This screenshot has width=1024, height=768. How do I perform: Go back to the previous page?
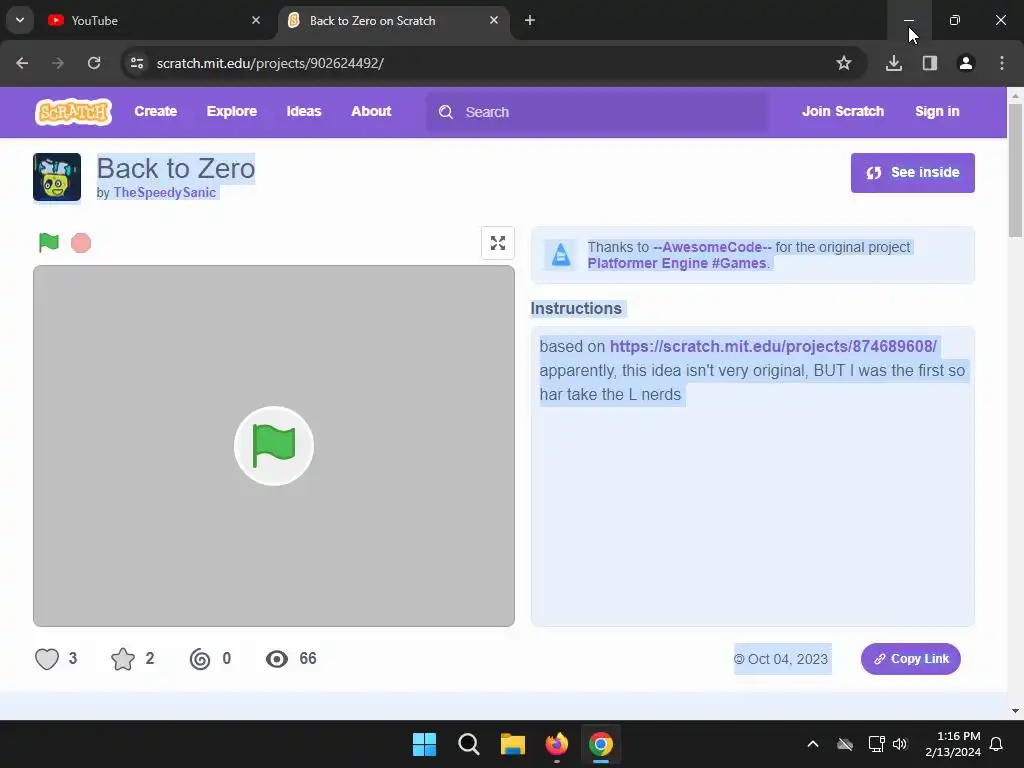click(x=22, y=63)
